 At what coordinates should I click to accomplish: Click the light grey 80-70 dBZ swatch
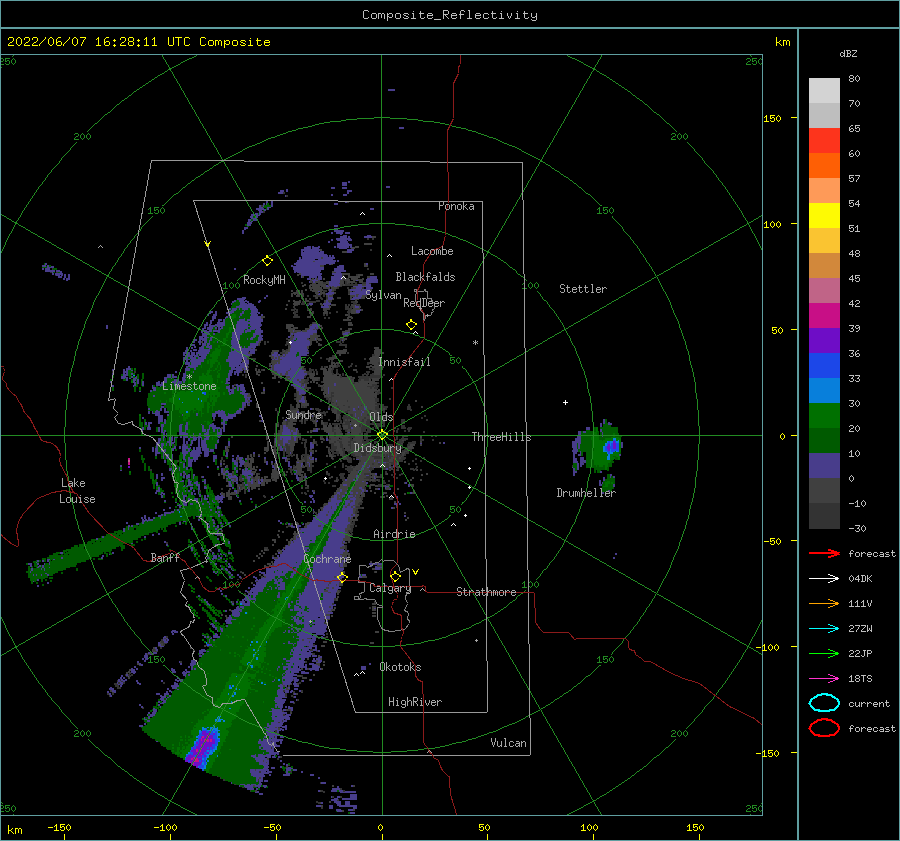[824, 91]
